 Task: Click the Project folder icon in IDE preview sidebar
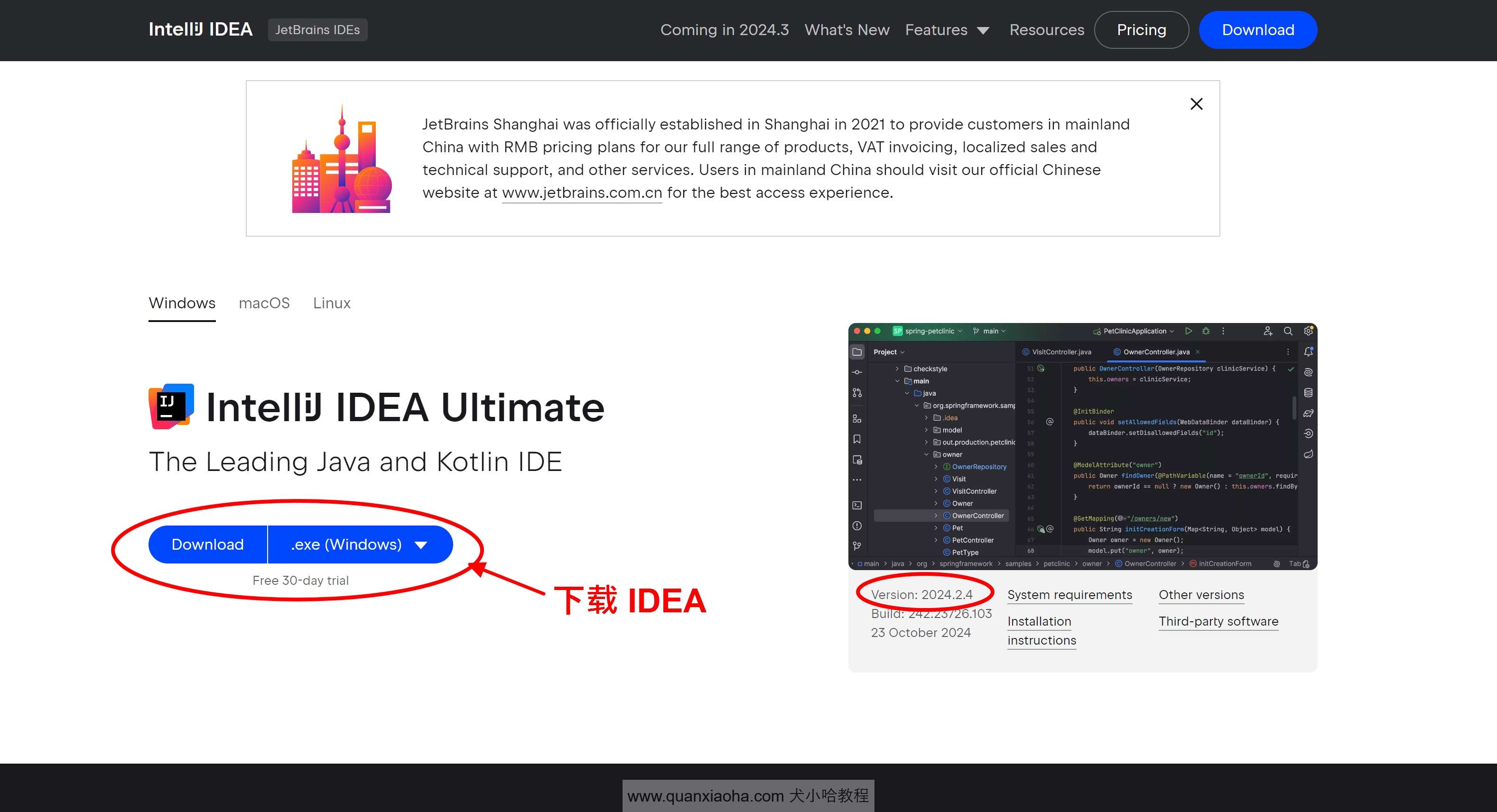pos(856,352)
